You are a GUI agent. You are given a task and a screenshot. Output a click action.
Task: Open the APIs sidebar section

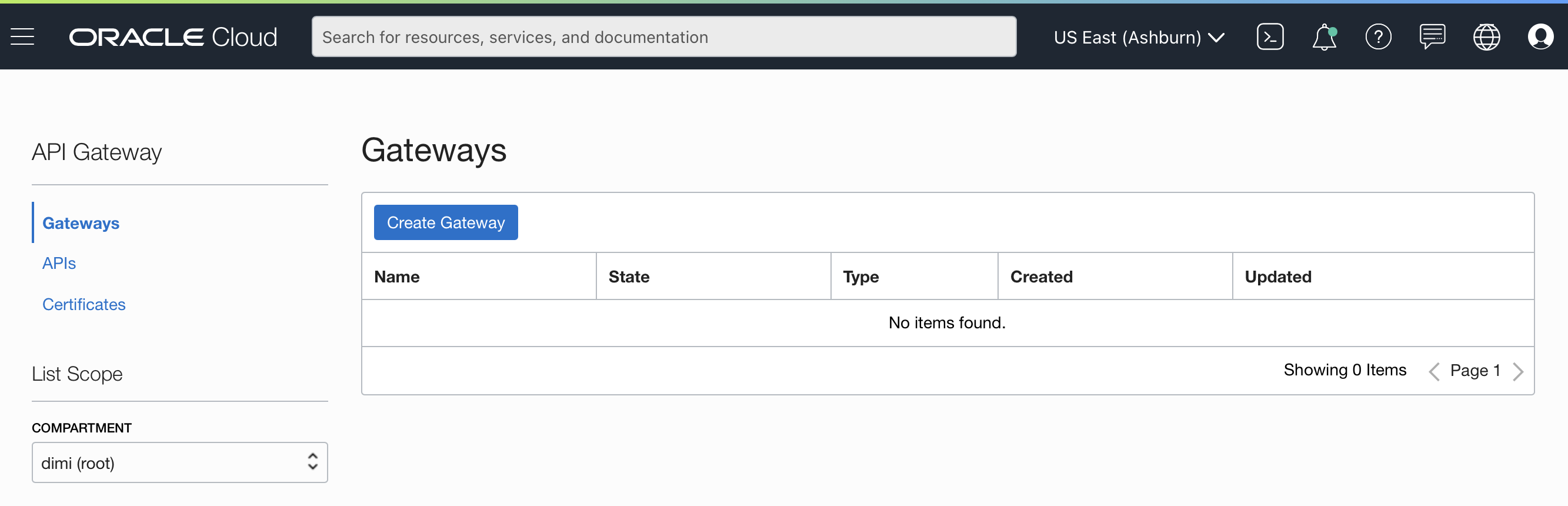(59, 264)
